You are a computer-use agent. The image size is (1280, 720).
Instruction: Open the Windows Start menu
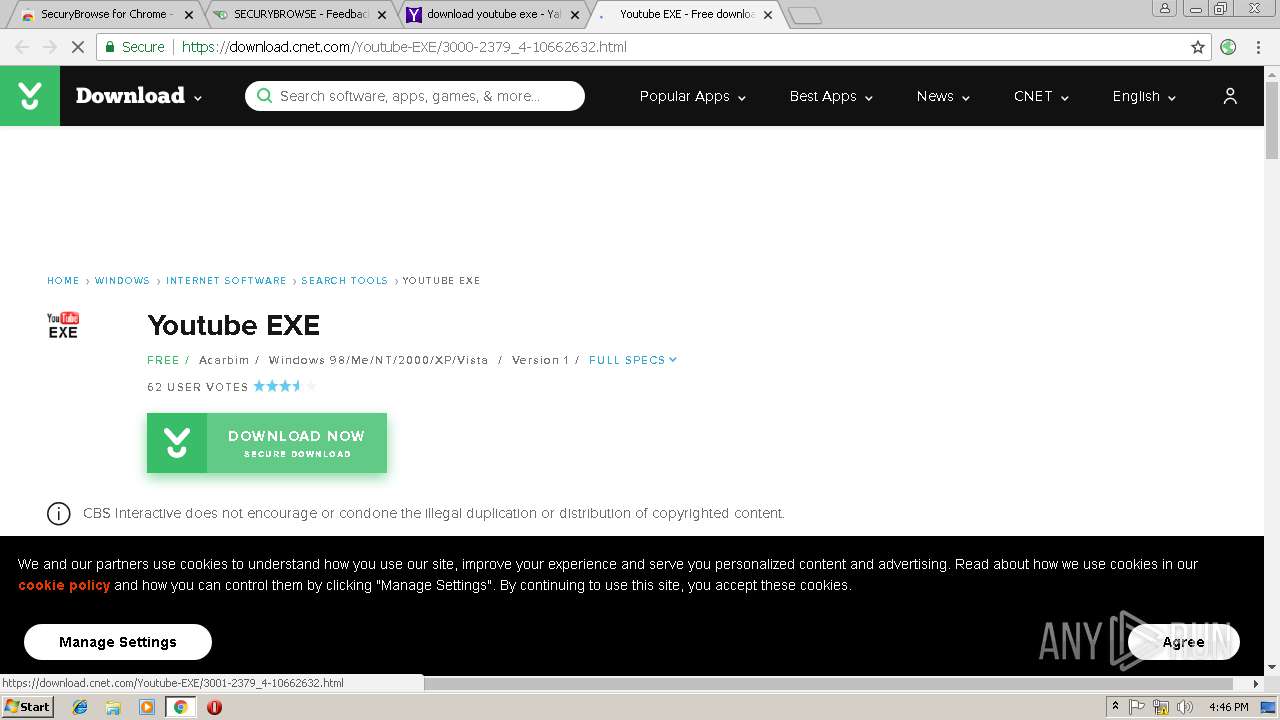click(27, 707)
